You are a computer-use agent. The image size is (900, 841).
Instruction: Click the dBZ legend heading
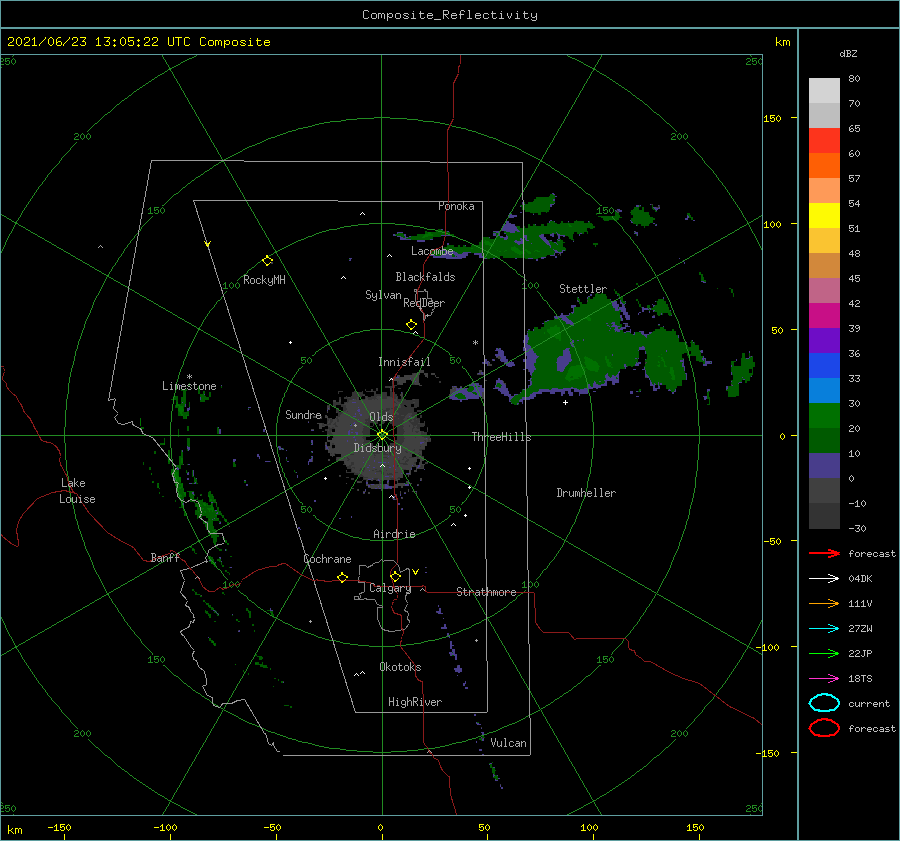[x=848, y=53]
